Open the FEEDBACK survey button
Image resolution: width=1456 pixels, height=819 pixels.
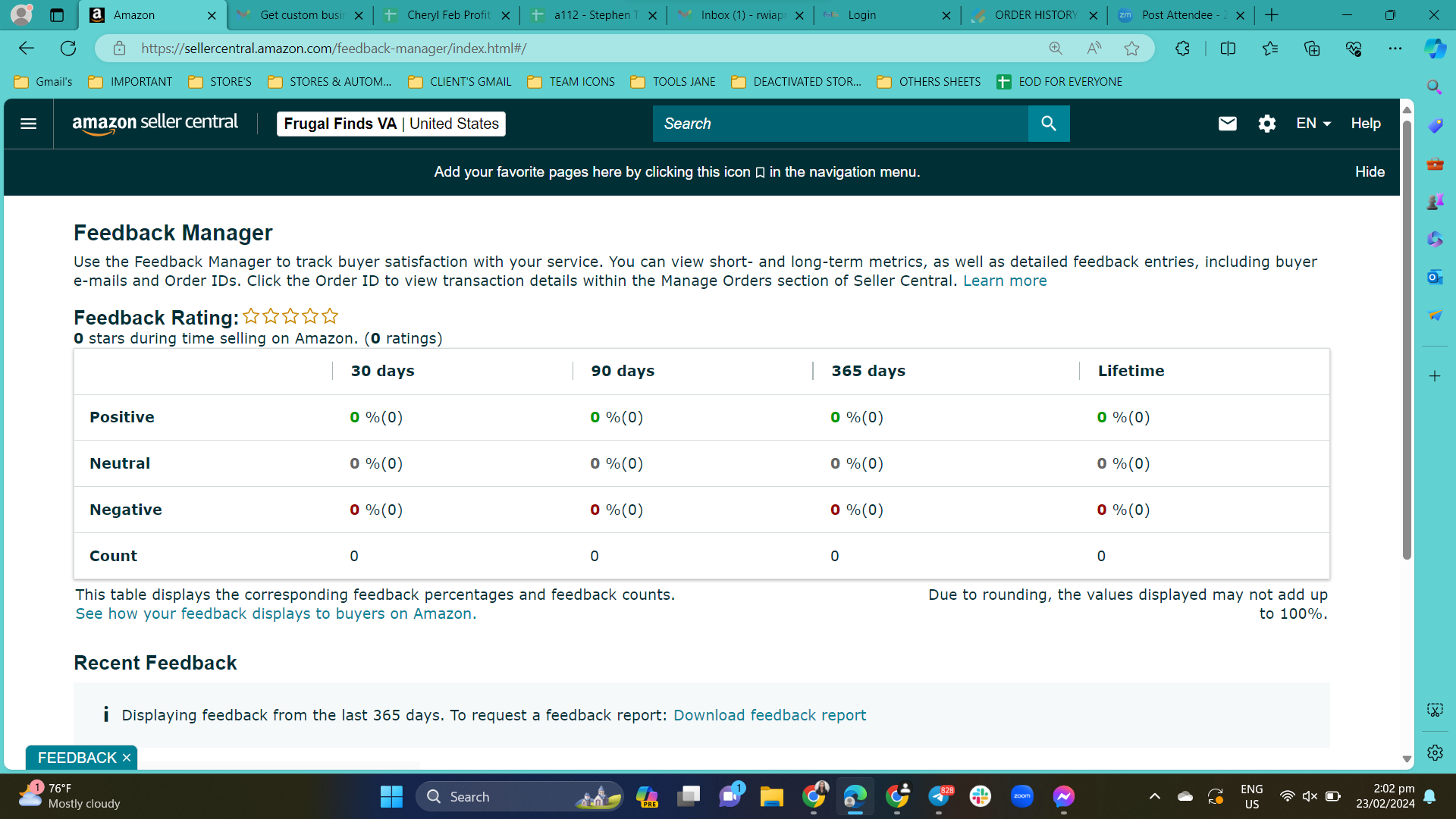coord(77,758)
